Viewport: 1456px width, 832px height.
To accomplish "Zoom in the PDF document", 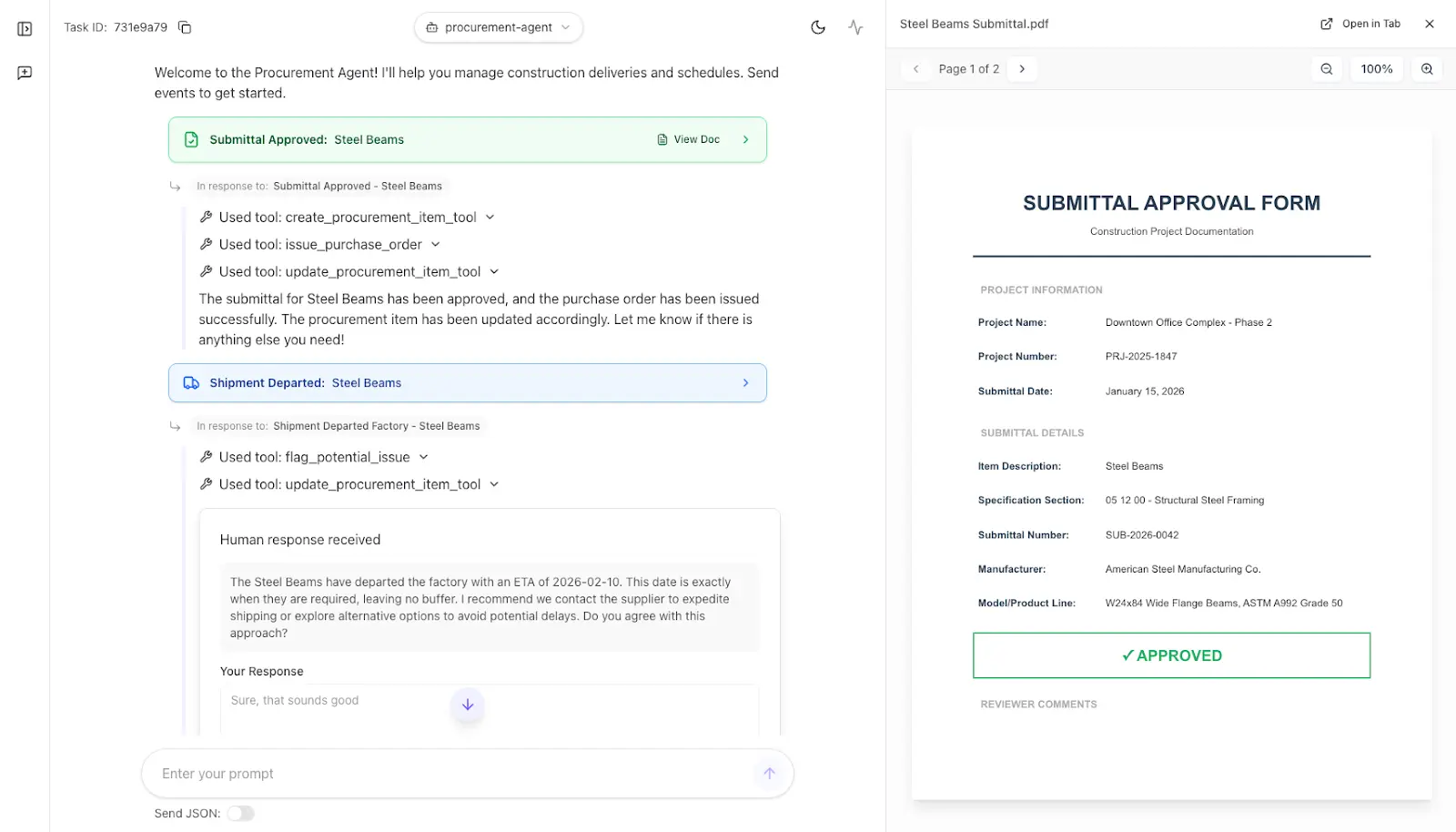I will (x=1427, y=69).
